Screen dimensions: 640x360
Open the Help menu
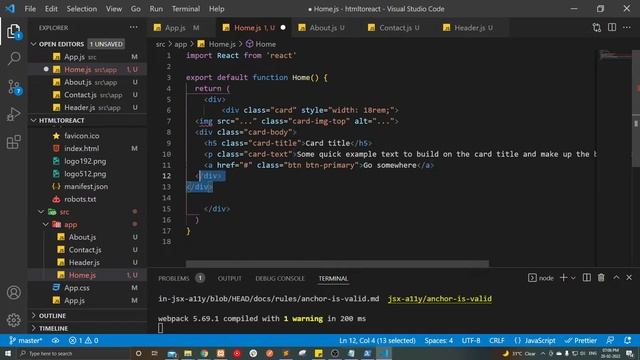point(216,9)
